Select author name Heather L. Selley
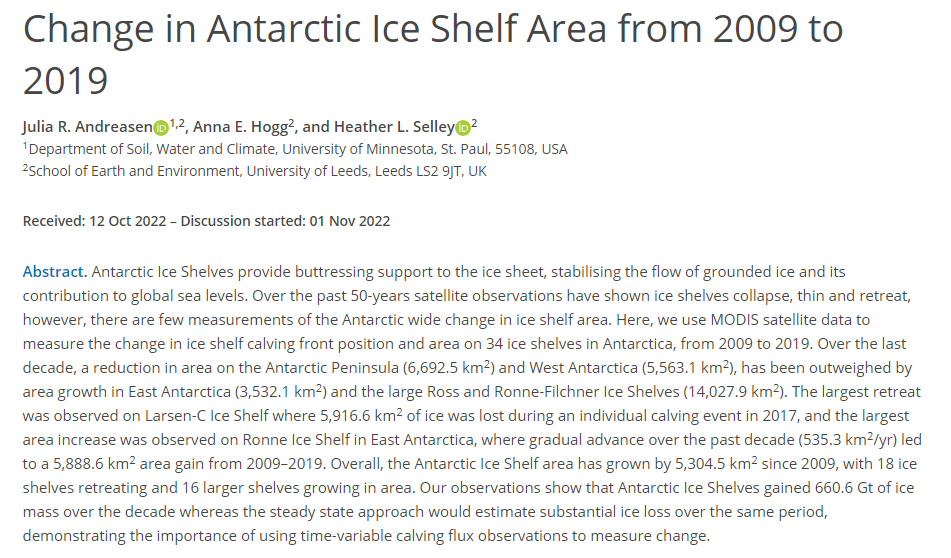Viewport: 951px width, 558px height. (x=394, y=127)
